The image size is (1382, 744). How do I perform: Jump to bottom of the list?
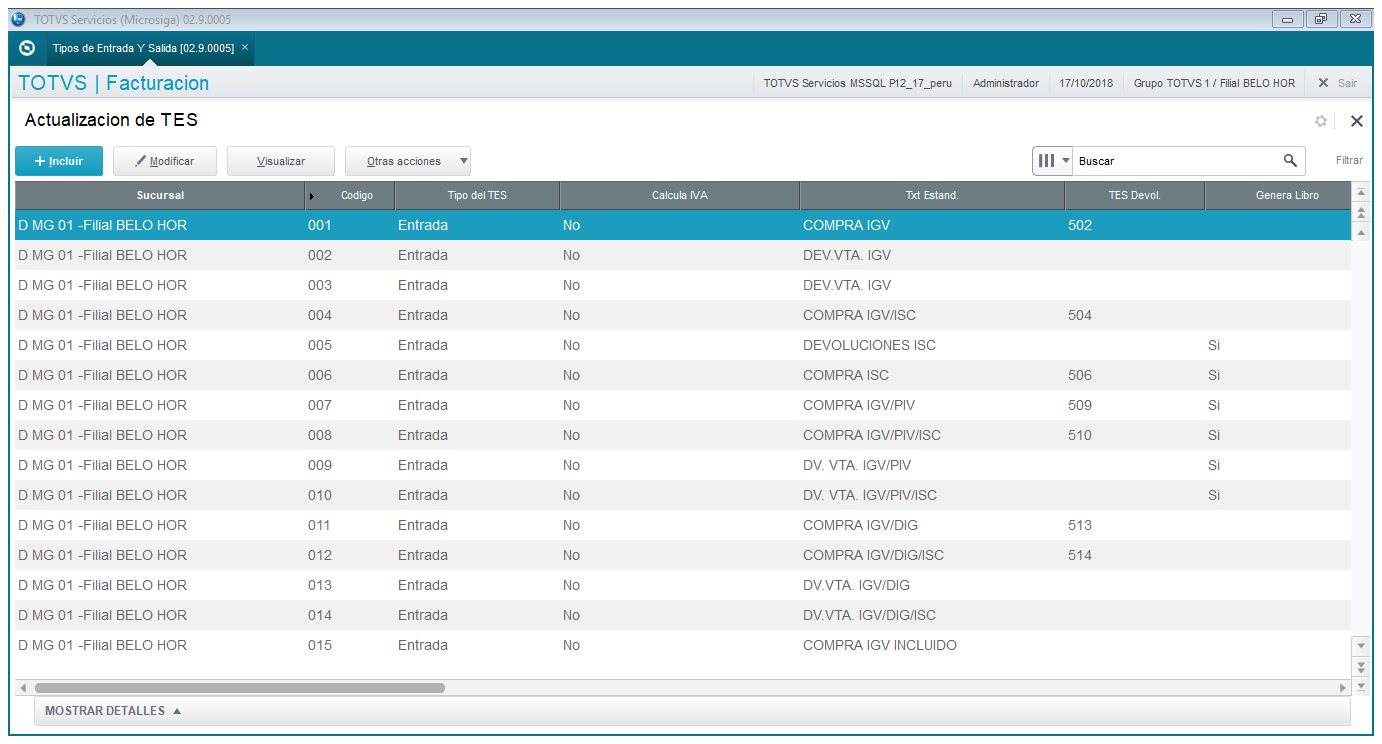pos(1360,685)
